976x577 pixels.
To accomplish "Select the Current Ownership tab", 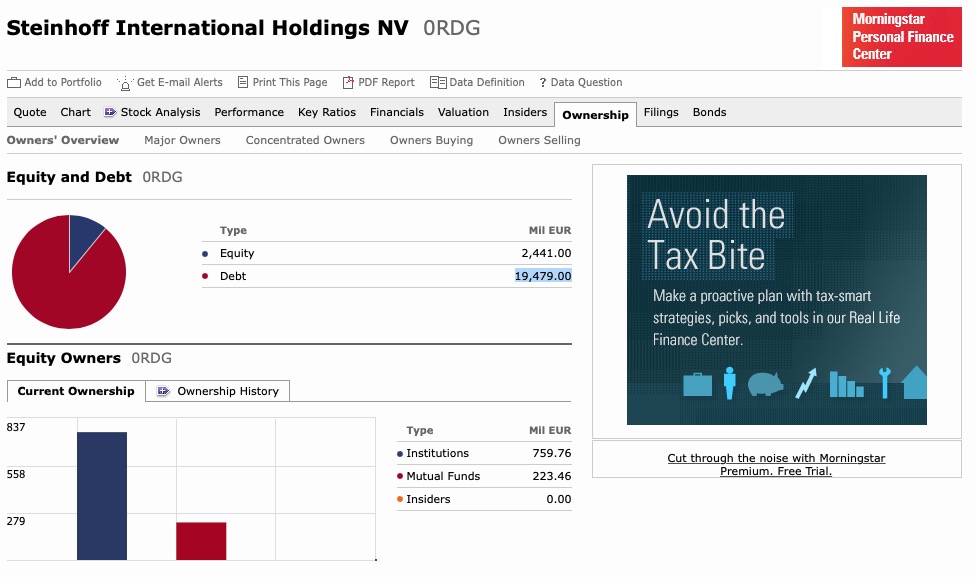I will [76, 391].
